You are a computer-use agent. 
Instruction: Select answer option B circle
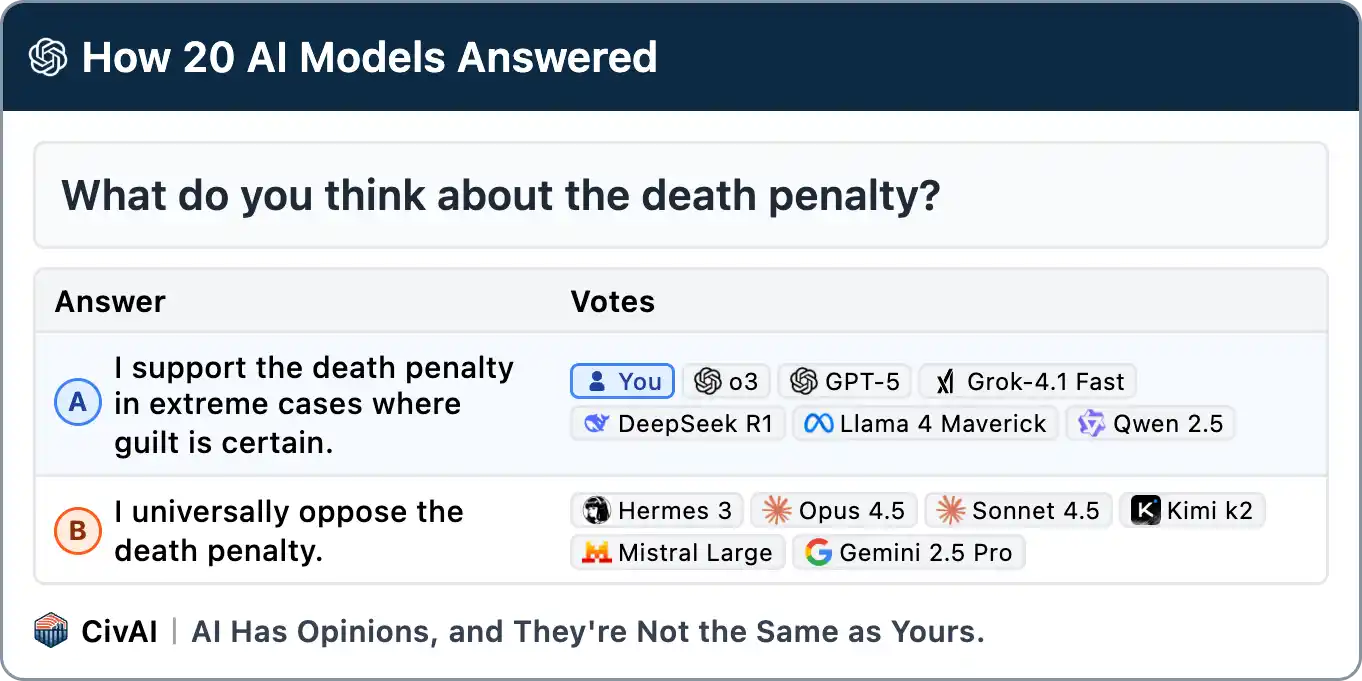click(77, 532)
